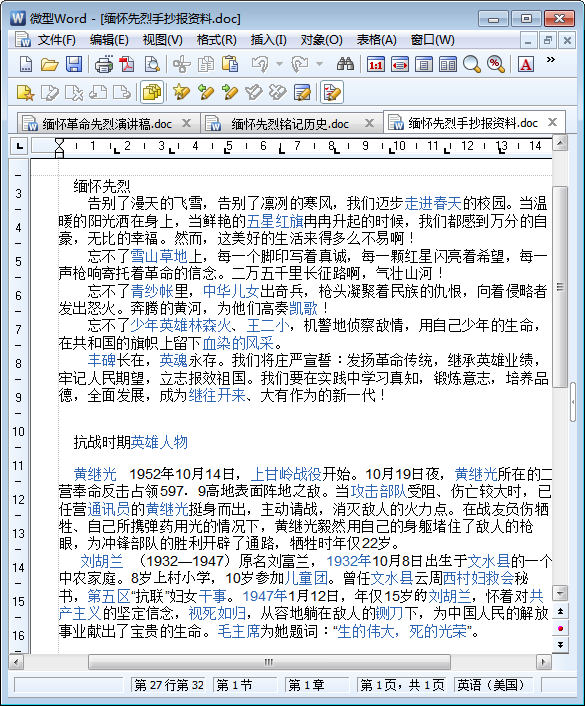Image resolution: width=585 pixels, height=706 pixels.
Task: Follow the 雪山草地 hyperlink
Action: click(x=159, y=256)
